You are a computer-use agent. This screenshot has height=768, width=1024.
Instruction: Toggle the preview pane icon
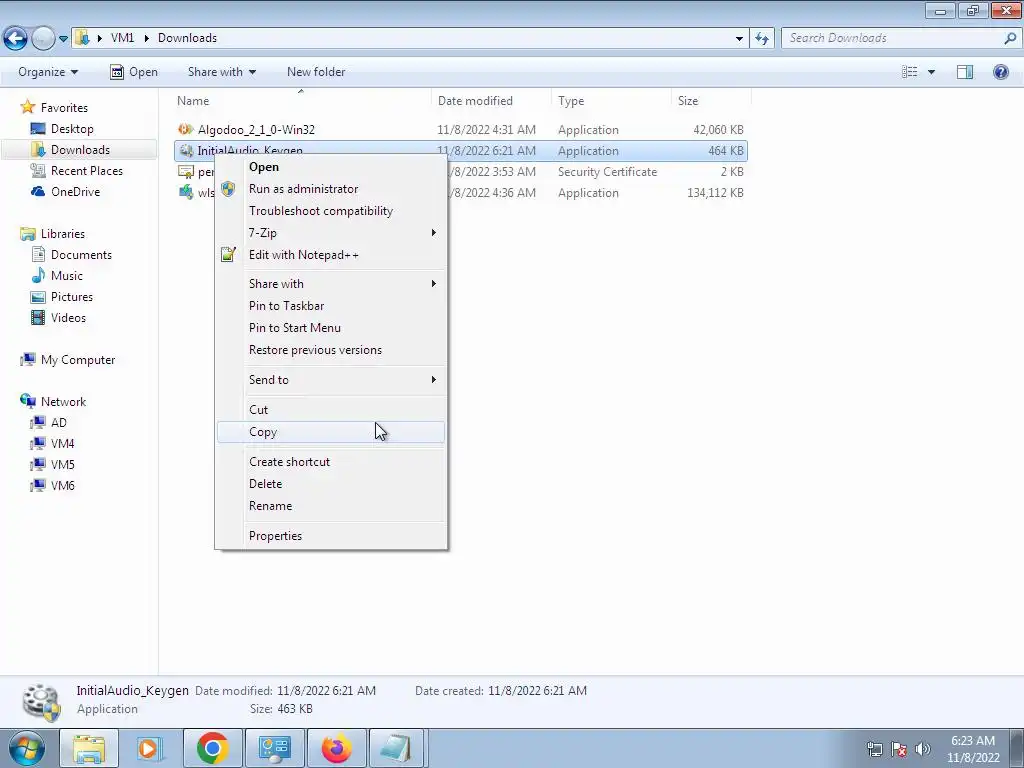pos(965,72)
